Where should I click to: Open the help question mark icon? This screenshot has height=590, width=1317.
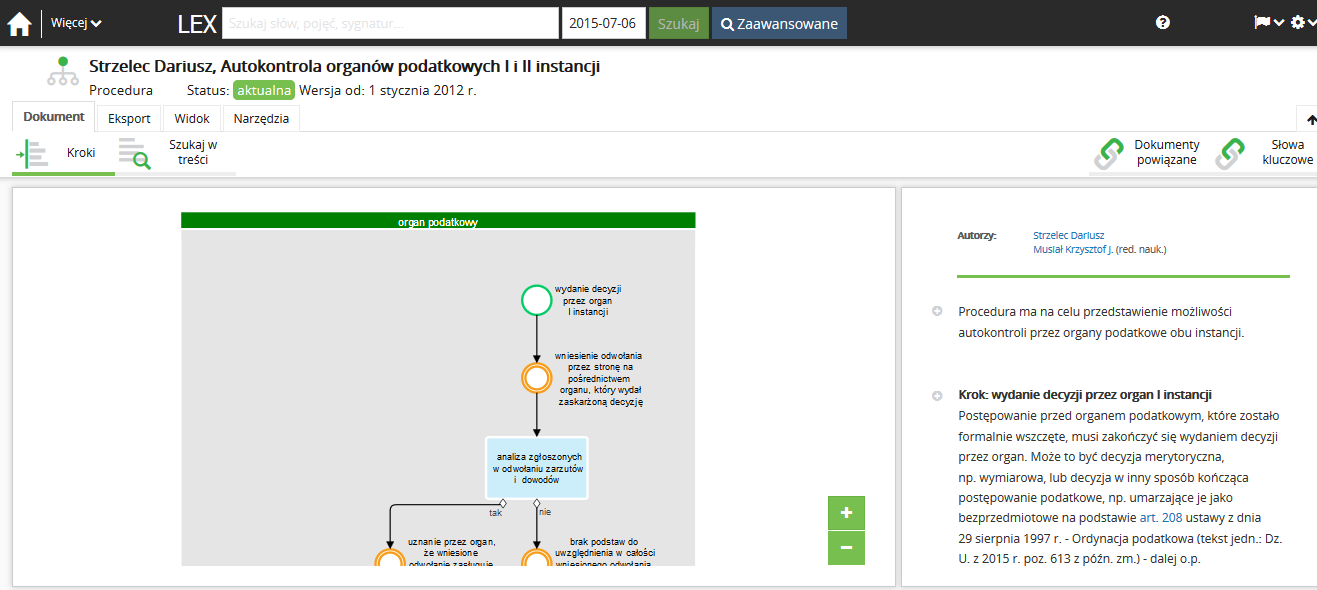click(1162, 22)
